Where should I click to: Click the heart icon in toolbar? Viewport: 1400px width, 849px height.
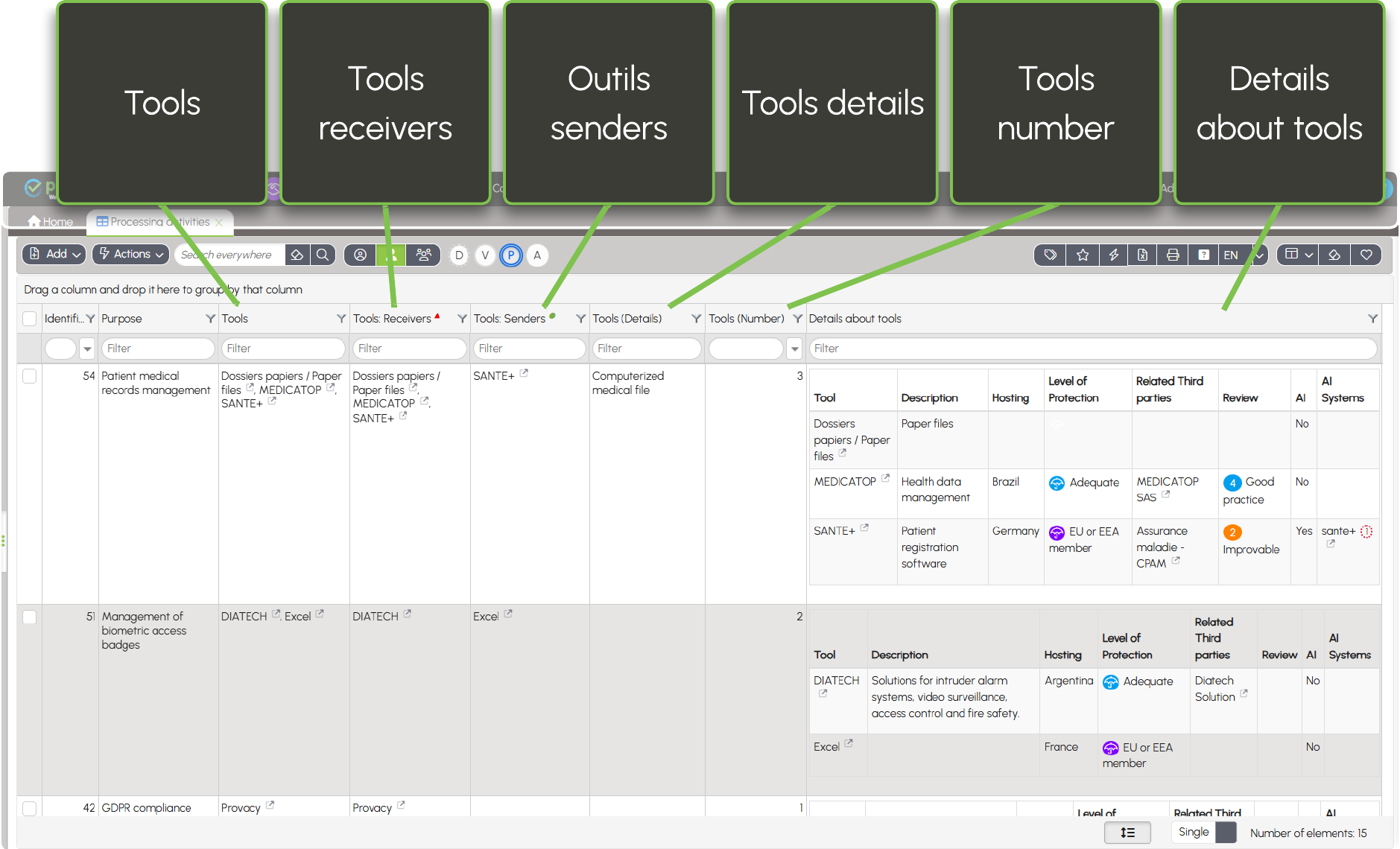click(x=1366, y=255)
